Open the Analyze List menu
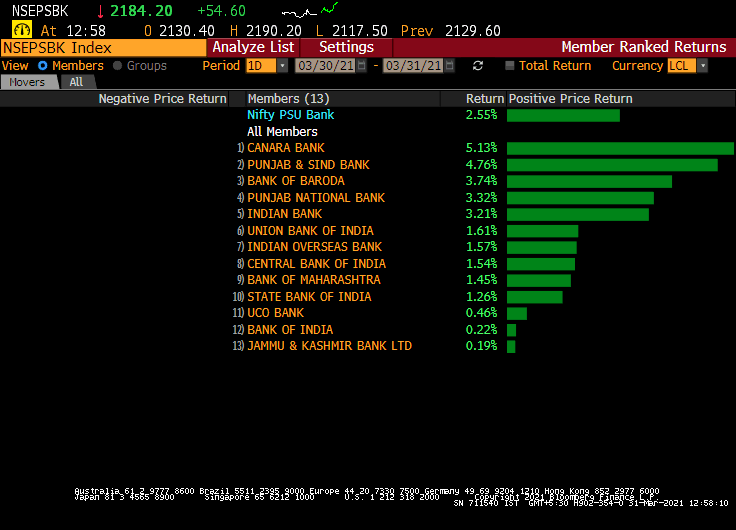Screen dimensions: 736x530 click(253, 47)
